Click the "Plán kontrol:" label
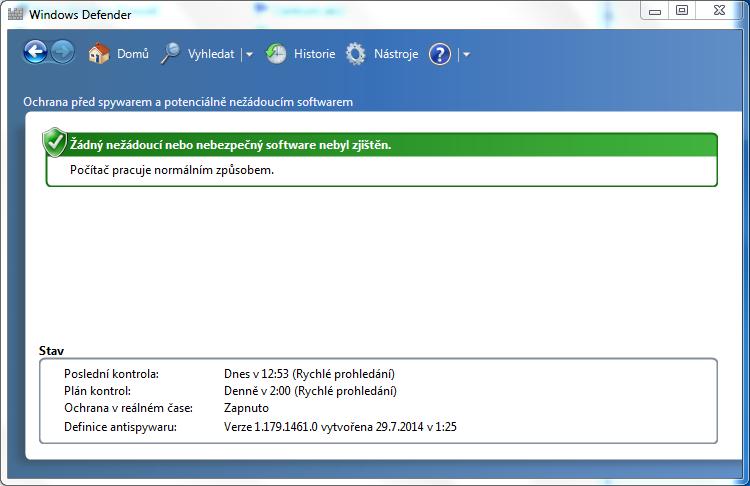 click(97, 391)
